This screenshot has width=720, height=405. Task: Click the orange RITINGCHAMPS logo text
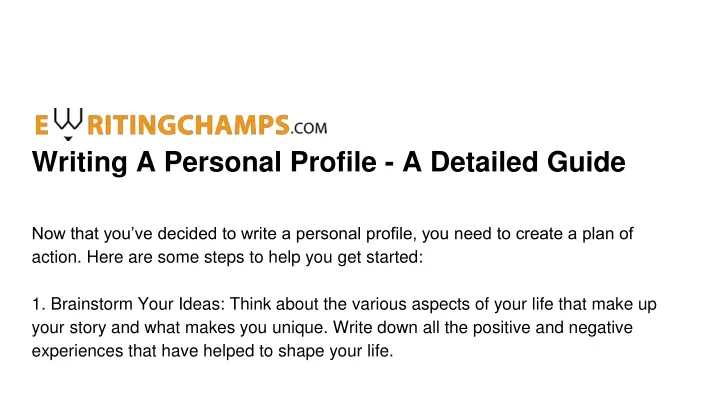(188, 125)
